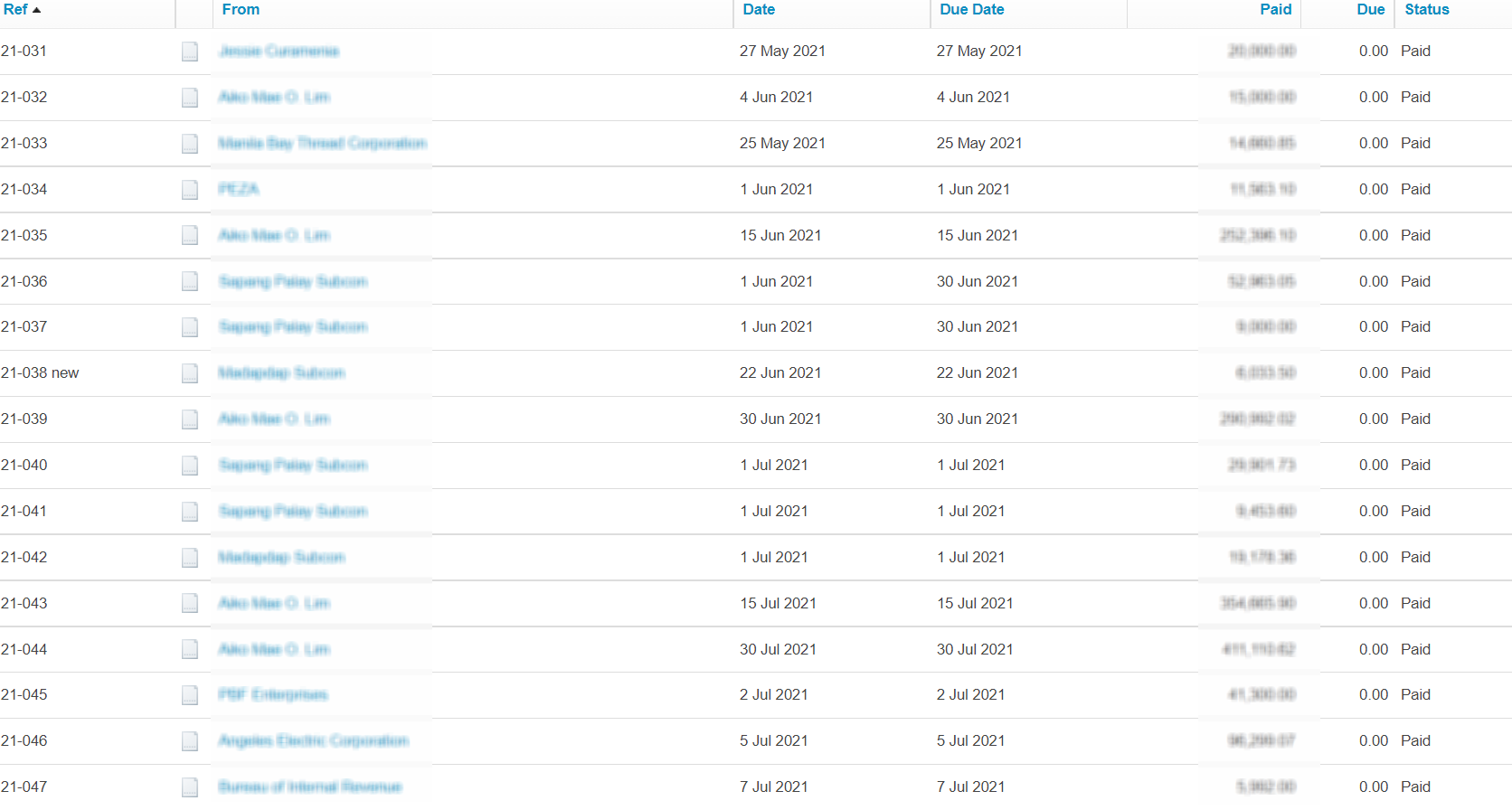The height and width of the screenshot is (810, 1512).
Task: Sort by Ref column header
Action: [16, 9]
